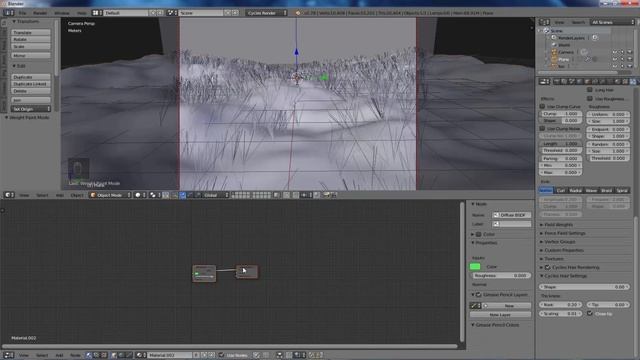Switch to the Particles properties tab icon
Viewport: 640px width, 360px height.
click(x=633, y=82)
